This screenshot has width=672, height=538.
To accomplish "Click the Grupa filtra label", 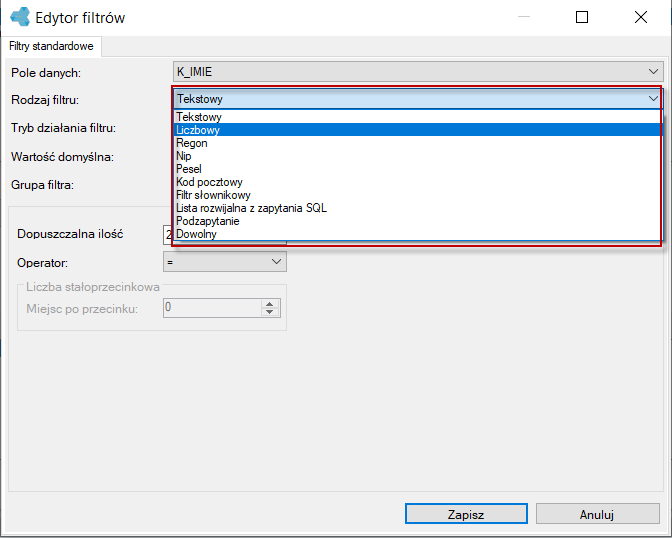I will click(42, 185).
